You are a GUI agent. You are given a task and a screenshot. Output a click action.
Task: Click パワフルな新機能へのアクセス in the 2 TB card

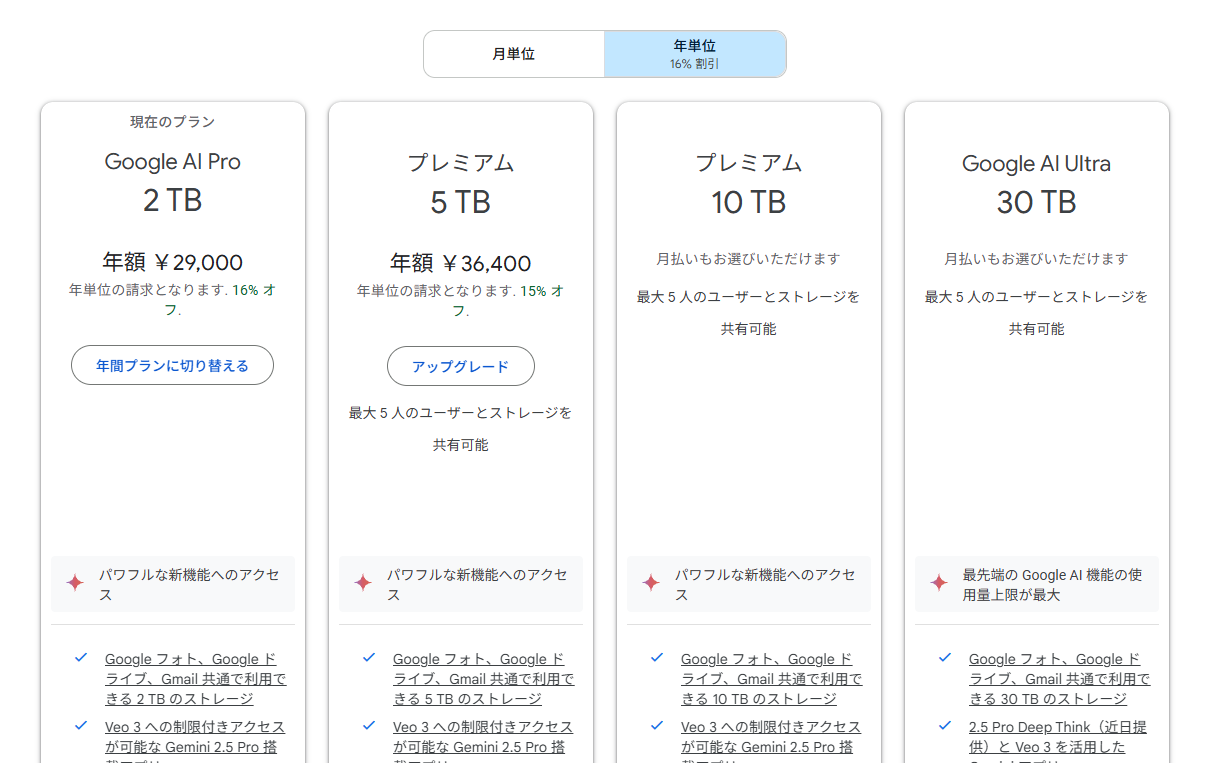[189, 585]
